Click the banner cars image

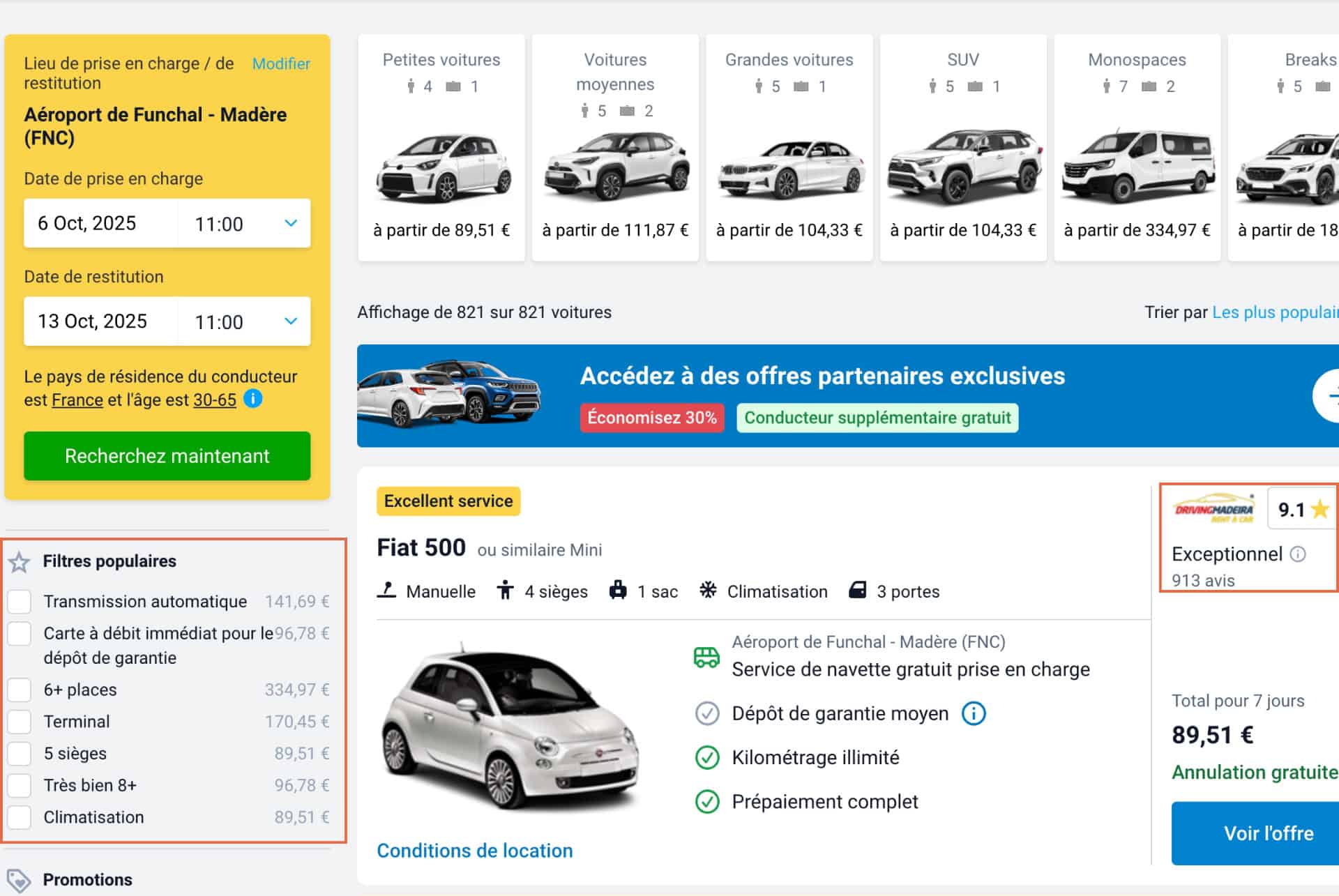pos(450,394)
